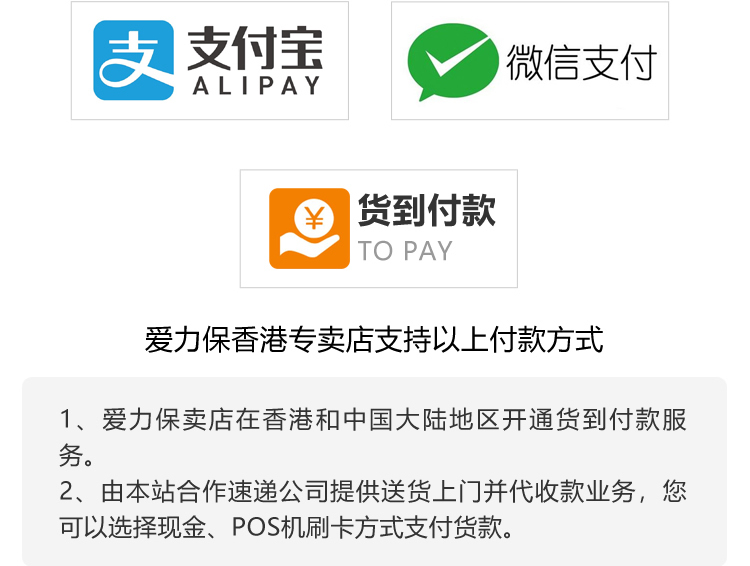Click the gray TO PAY text
The image size is (750, 566).
point(405,251)
